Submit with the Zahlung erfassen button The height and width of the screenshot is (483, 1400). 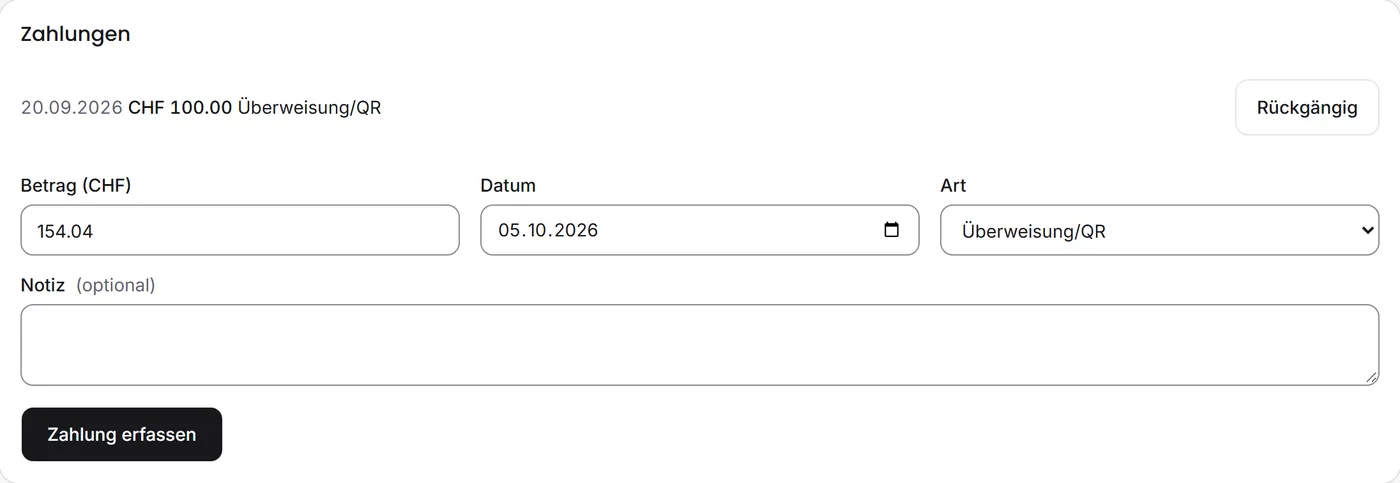click(x=121, y=434)
